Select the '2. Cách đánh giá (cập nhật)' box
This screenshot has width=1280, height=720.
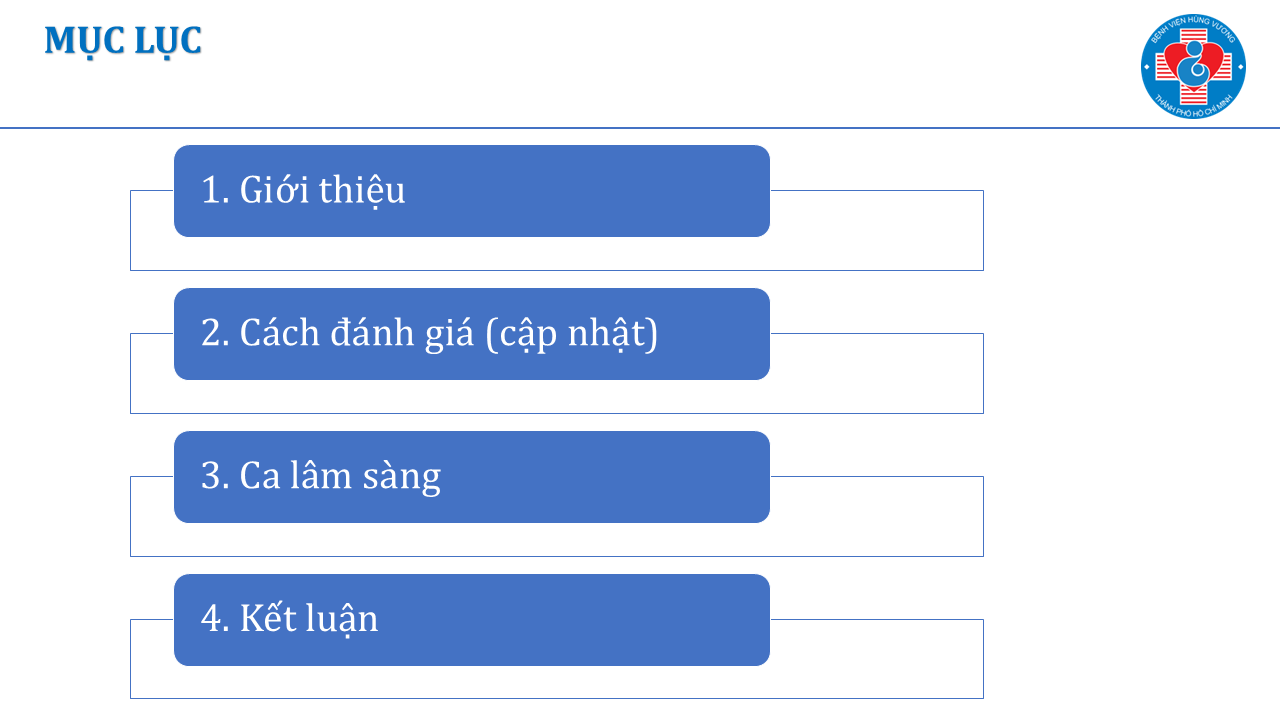click(x=472, y=334)
